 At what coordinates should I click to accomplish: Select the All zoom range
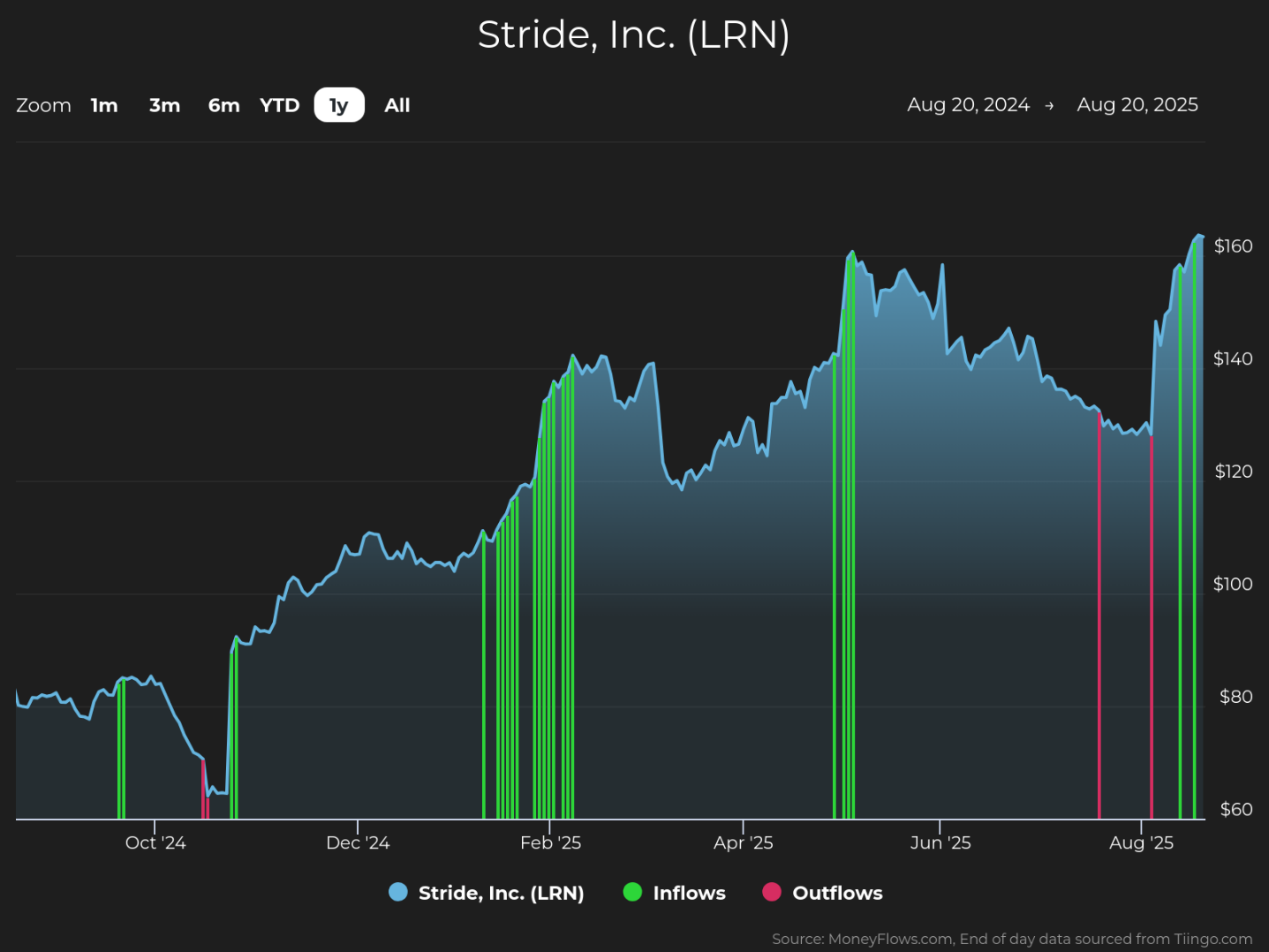(397, 105)
